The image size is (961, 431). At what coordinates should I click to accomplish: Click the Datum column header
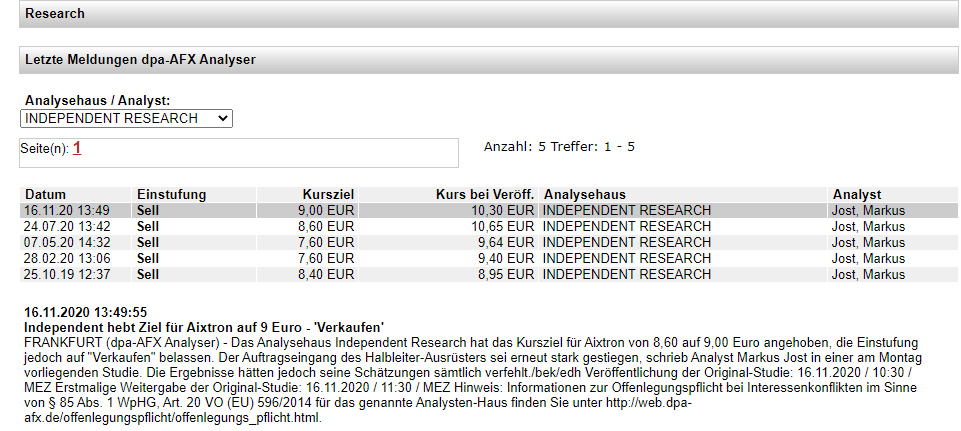[x=45, y=194]
